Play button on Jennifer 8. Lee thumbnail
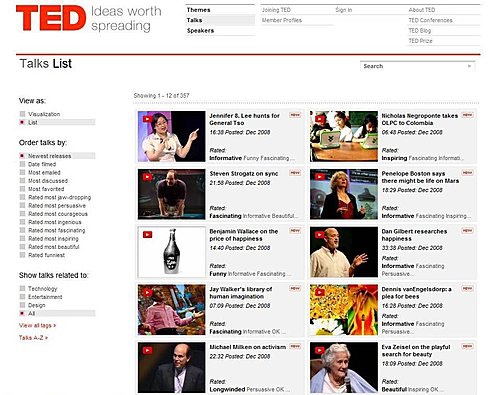Screen dimensions: 500x395 pyautogui.click(x=147, y=119)
